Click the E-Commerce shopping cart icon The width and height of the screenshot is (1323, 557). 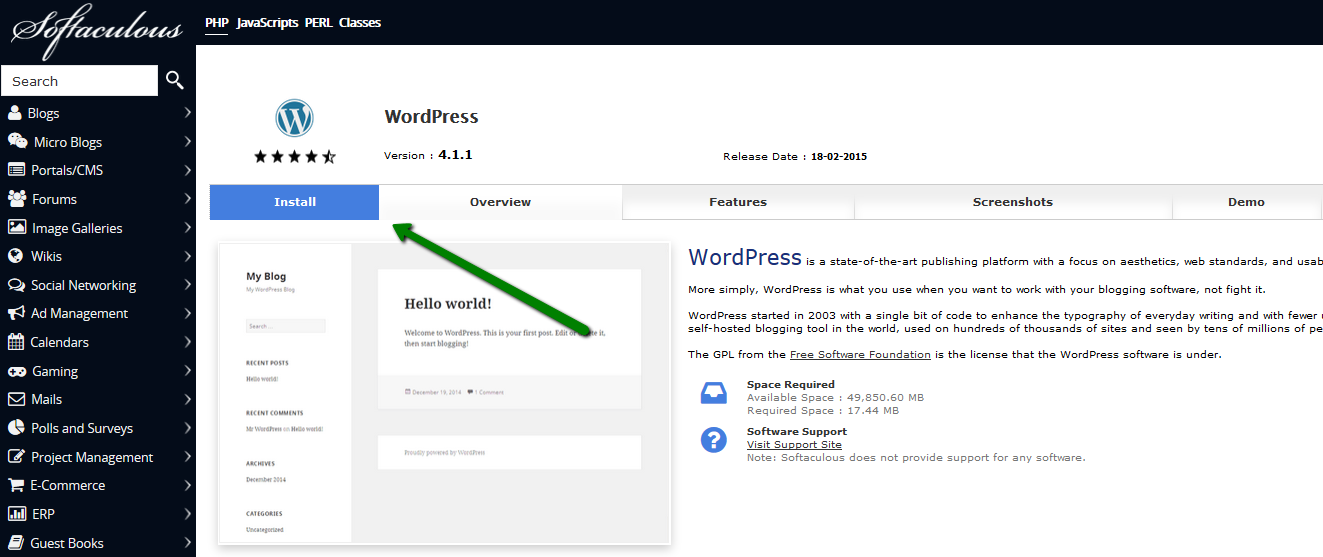(16, 485)
